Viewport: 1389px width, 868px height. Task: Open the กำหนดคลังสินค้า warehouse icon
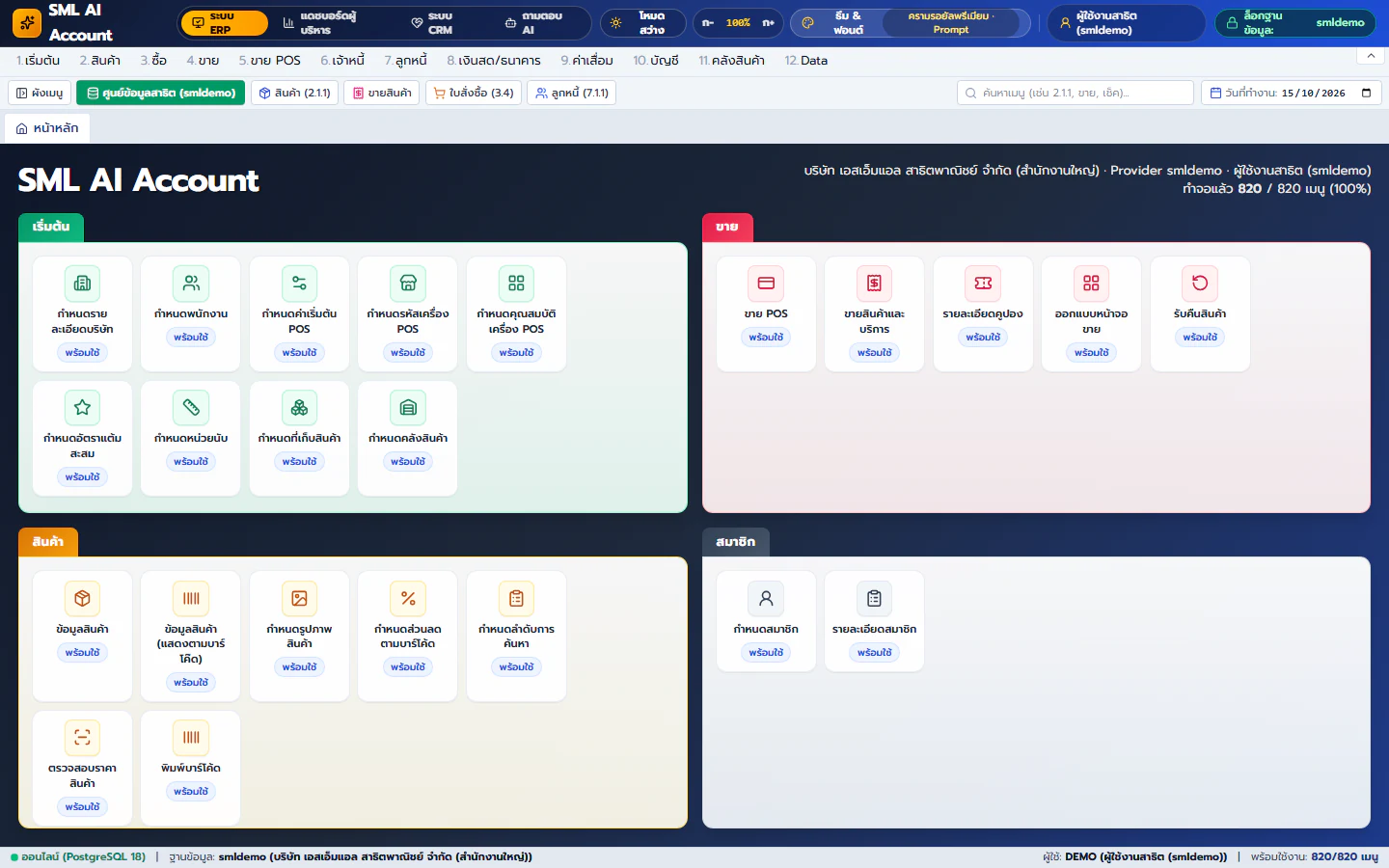pyautogui.click(x=408, y=408)
